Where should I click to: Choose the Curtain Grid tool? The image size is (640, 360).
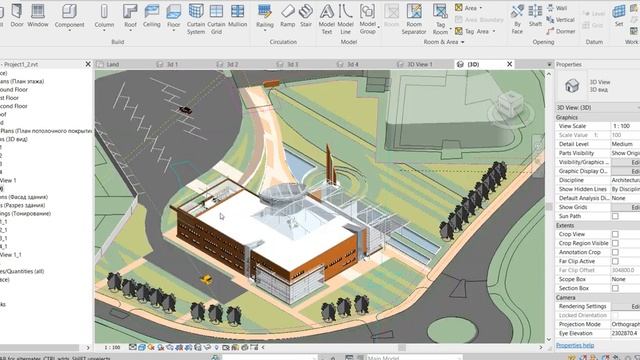pyautogui.click(x=216, y=19)
